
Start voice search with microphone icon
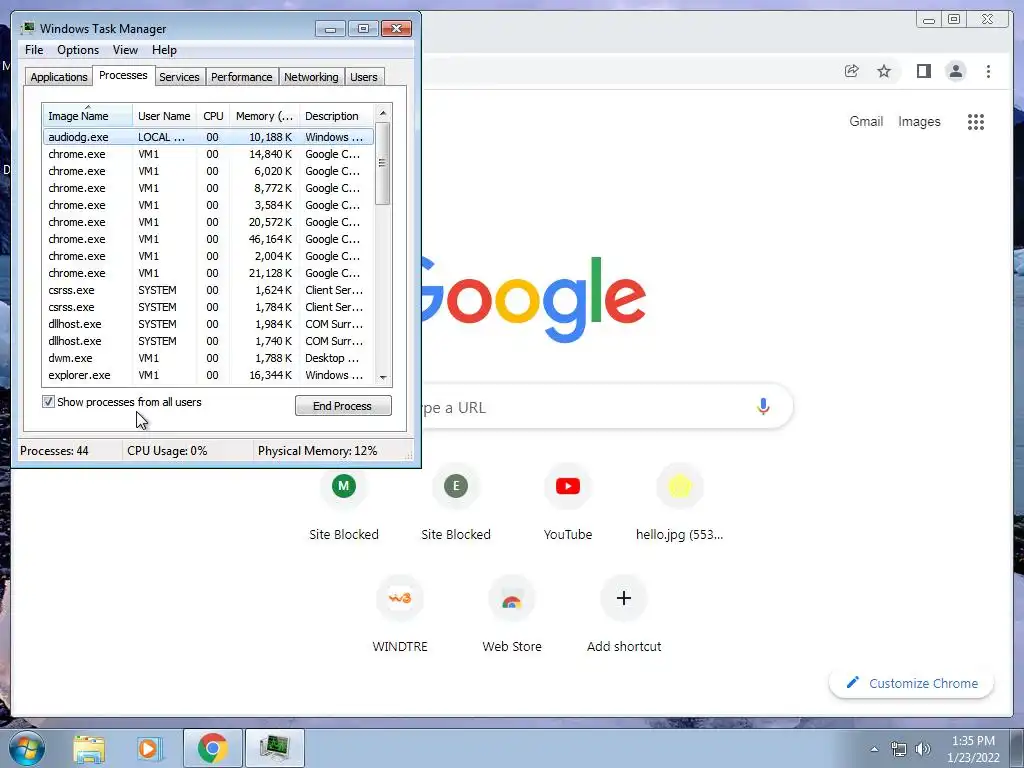763,407
